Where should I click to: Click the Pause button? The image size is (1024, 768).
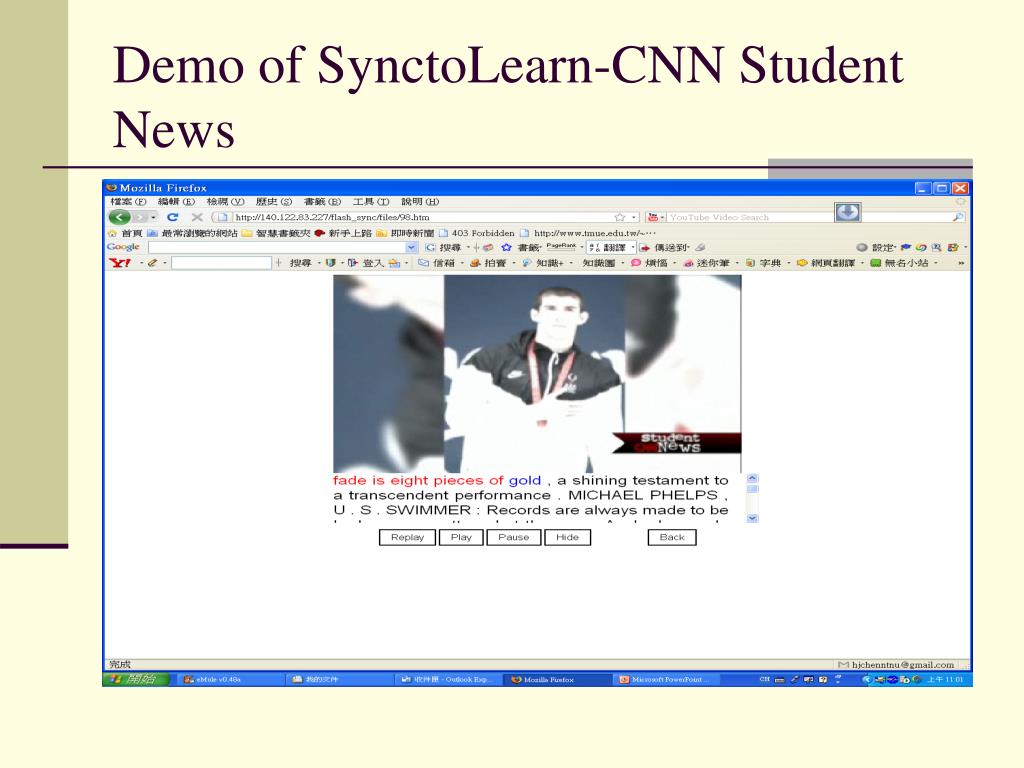[x=513, y=537]
